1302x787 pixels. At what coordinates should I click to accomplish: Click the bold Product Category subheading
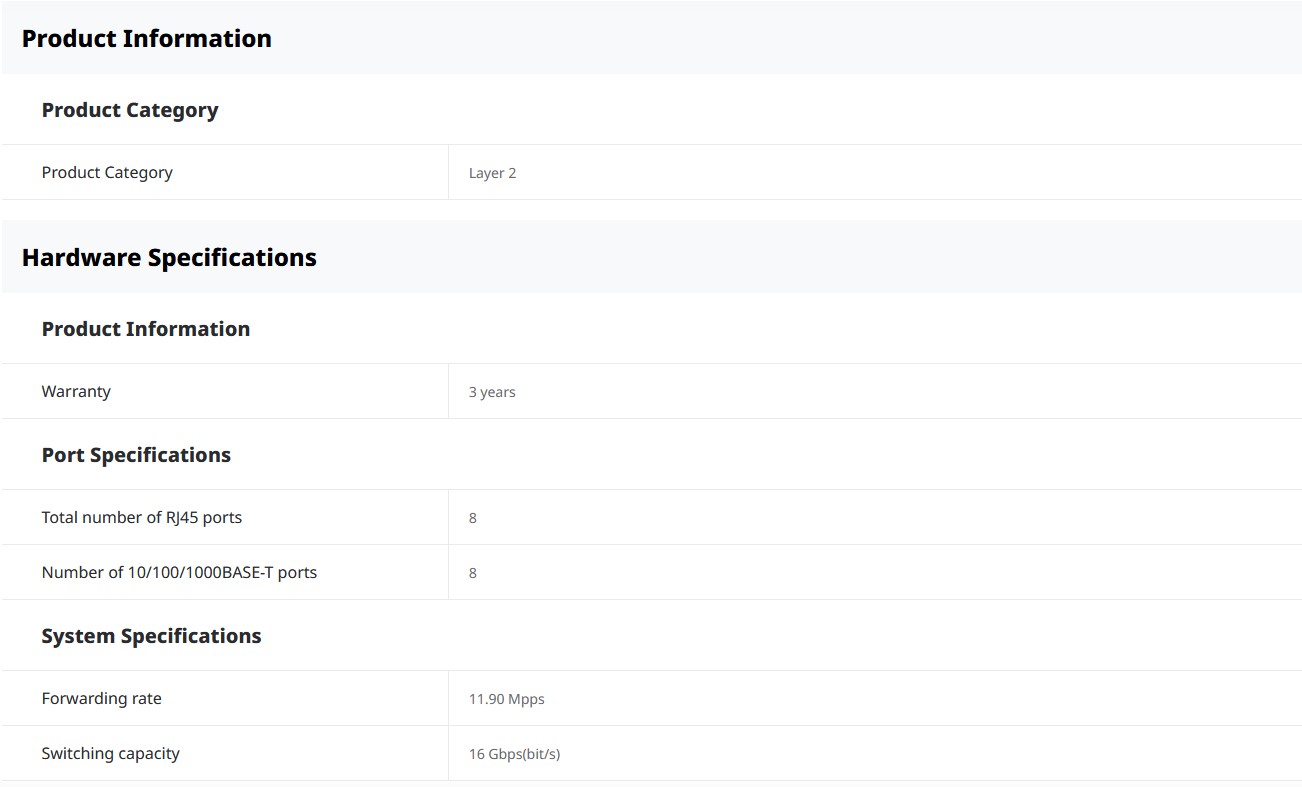pyautogui.click(x=130, y=111)
